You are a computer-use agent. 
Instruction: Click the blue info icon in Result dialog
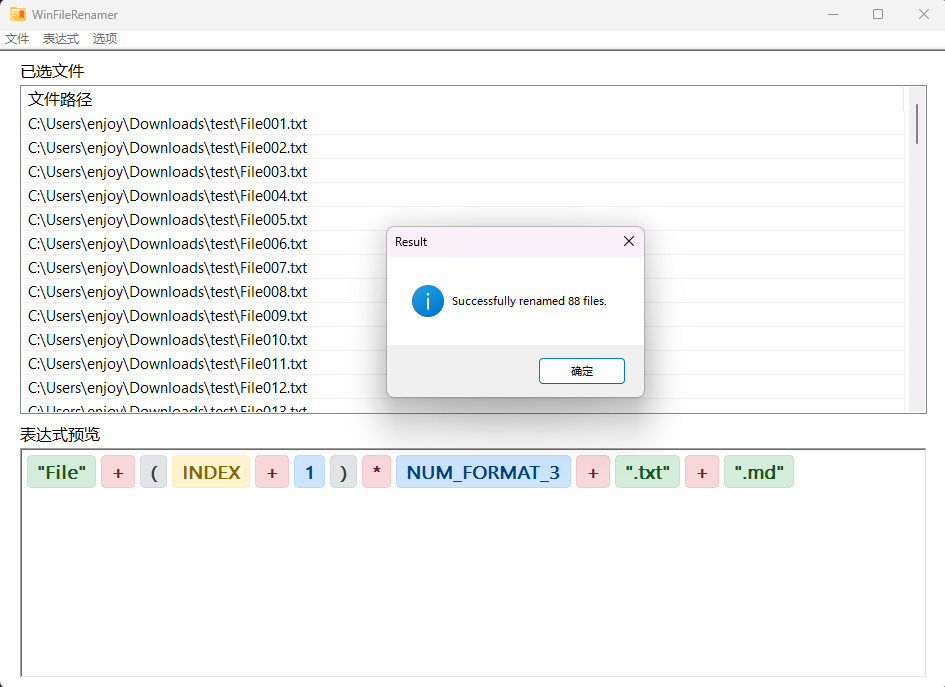[x=428, y=301]
